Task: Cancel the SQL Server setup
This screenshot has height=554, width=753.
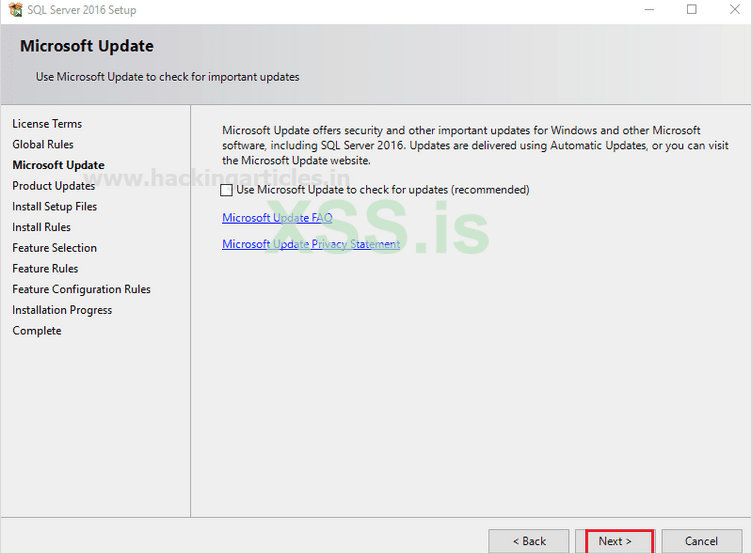Action: [701, 541]
